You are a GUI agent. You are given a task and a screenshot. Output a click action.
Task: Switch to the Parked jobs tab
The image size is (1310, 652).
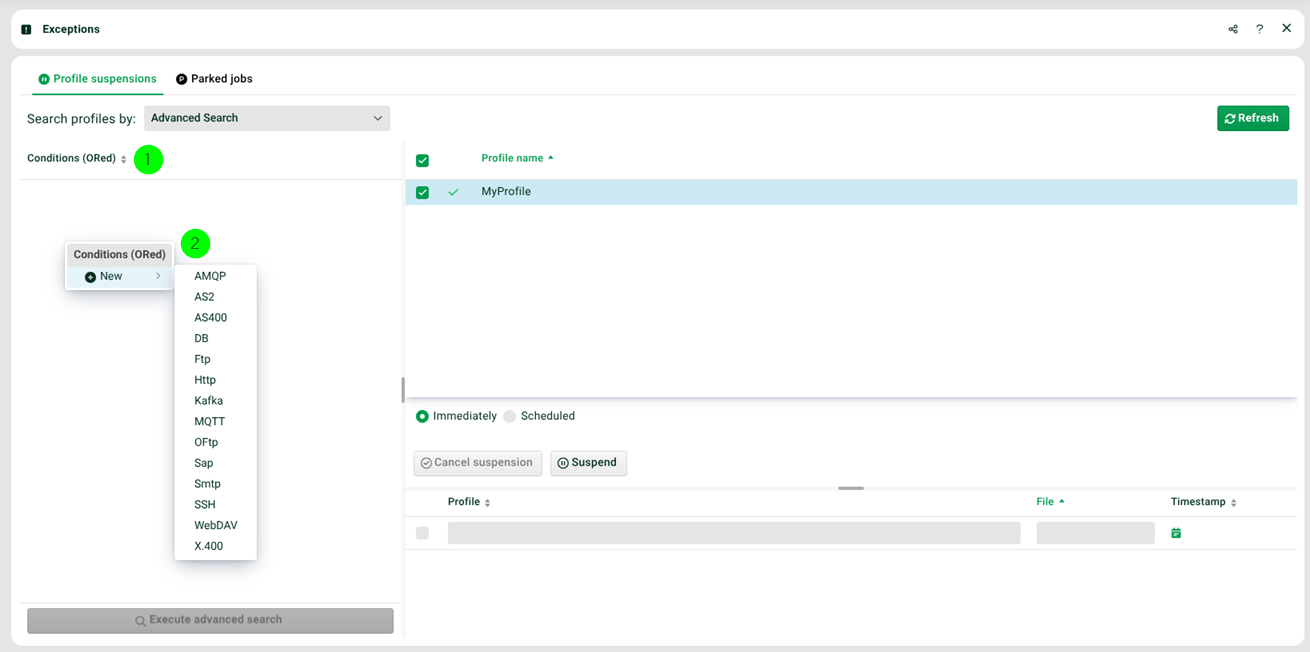214,79
